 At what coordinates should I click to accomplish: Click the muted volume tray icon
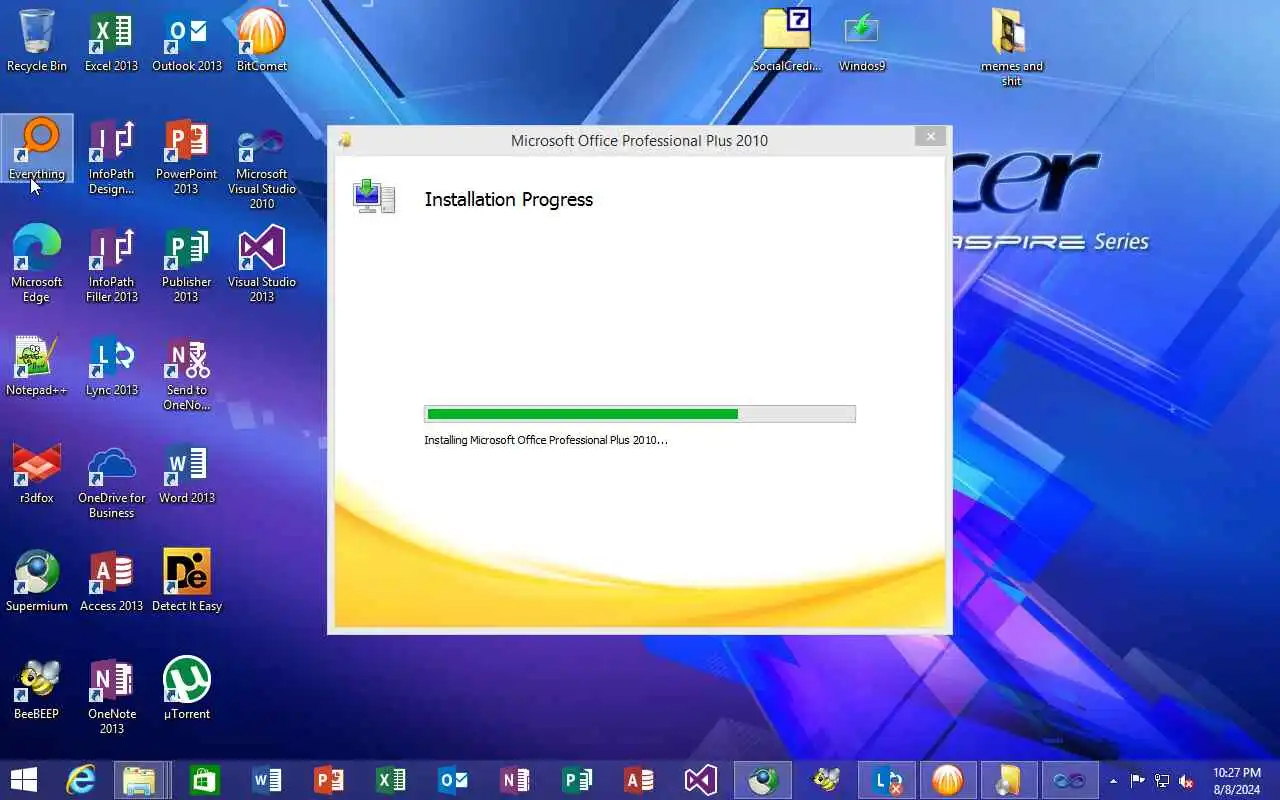coord(1186,781)
